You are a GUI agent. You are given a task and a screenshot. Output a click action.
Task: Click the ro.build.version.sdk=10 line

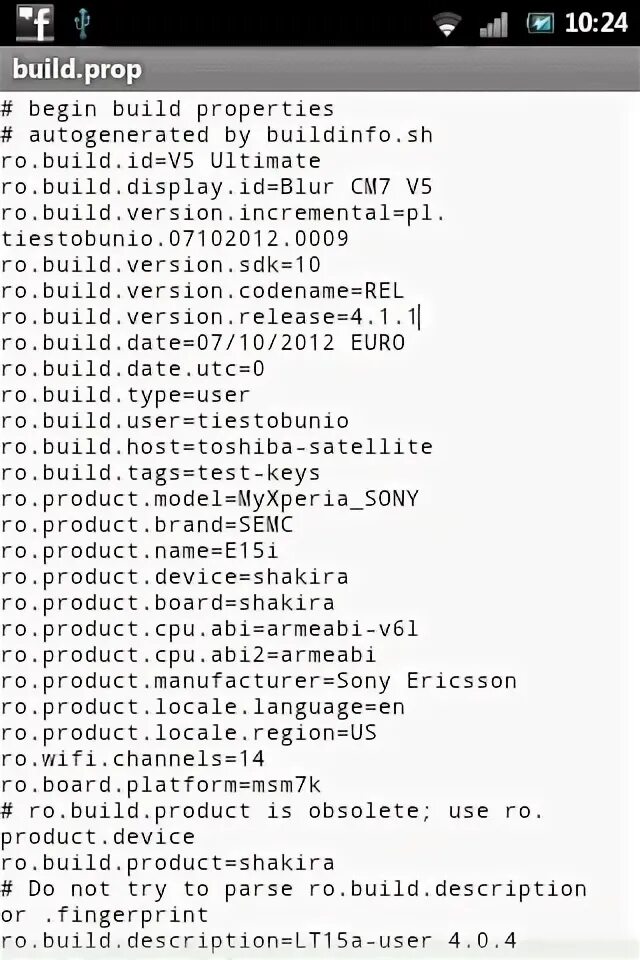click(x=161, y=265)
